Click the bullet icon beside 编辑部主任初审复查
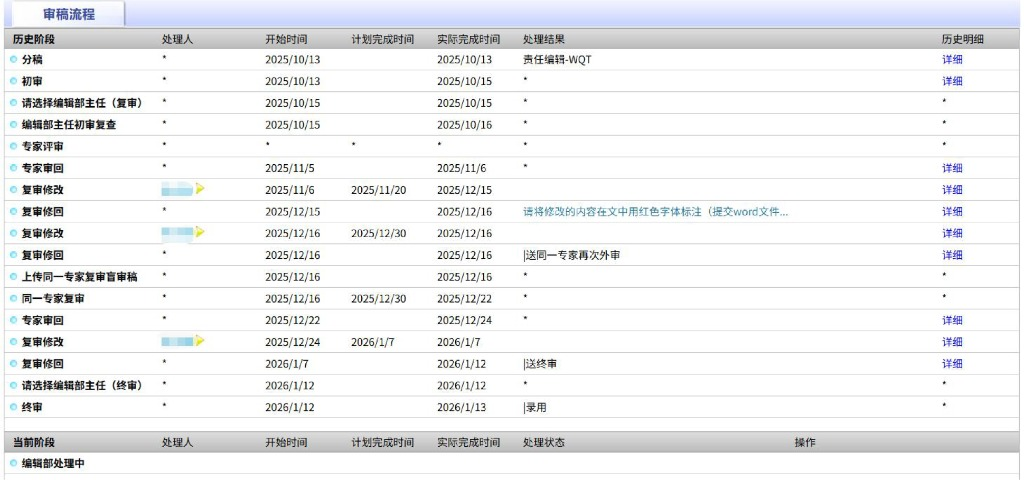The image size is (1024, 480). (x=14, y=125)
